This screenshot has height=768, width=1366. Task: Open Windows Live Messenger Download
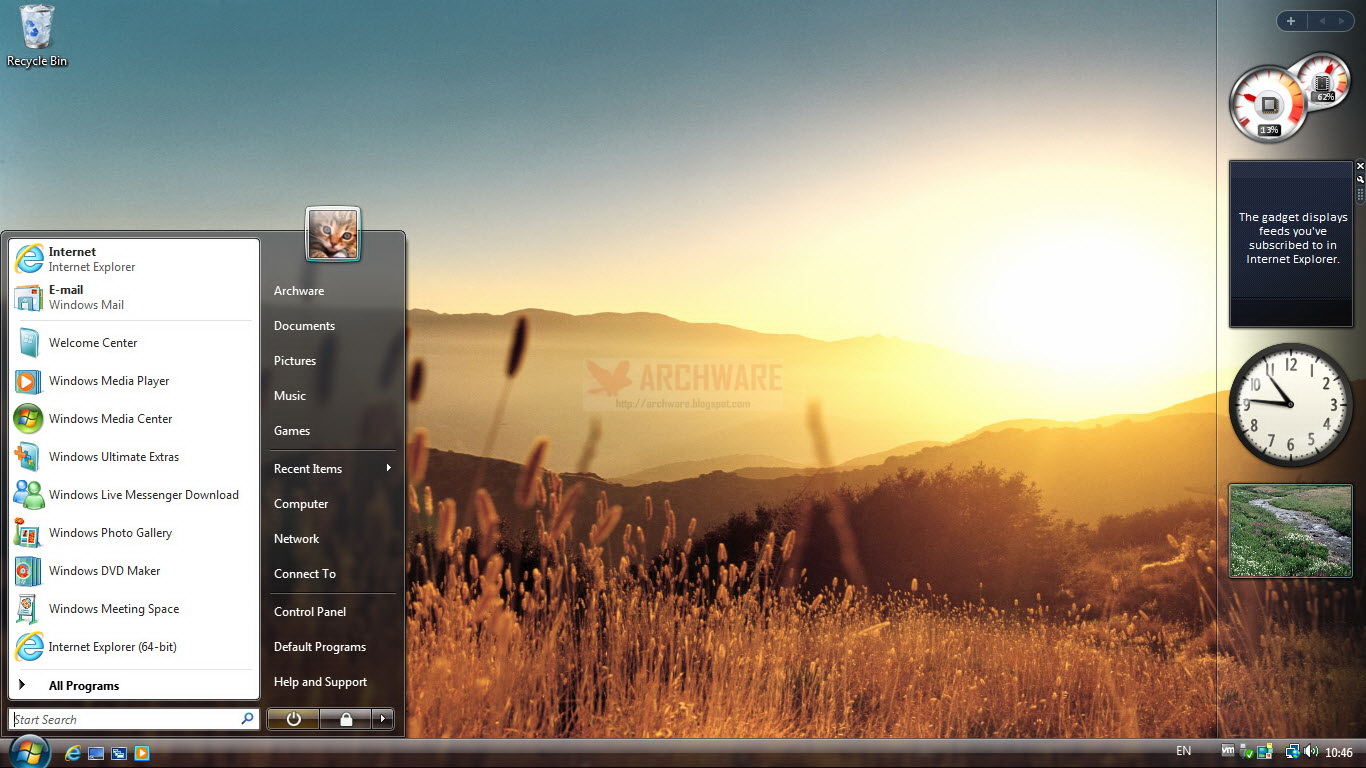tap(134, 495)
